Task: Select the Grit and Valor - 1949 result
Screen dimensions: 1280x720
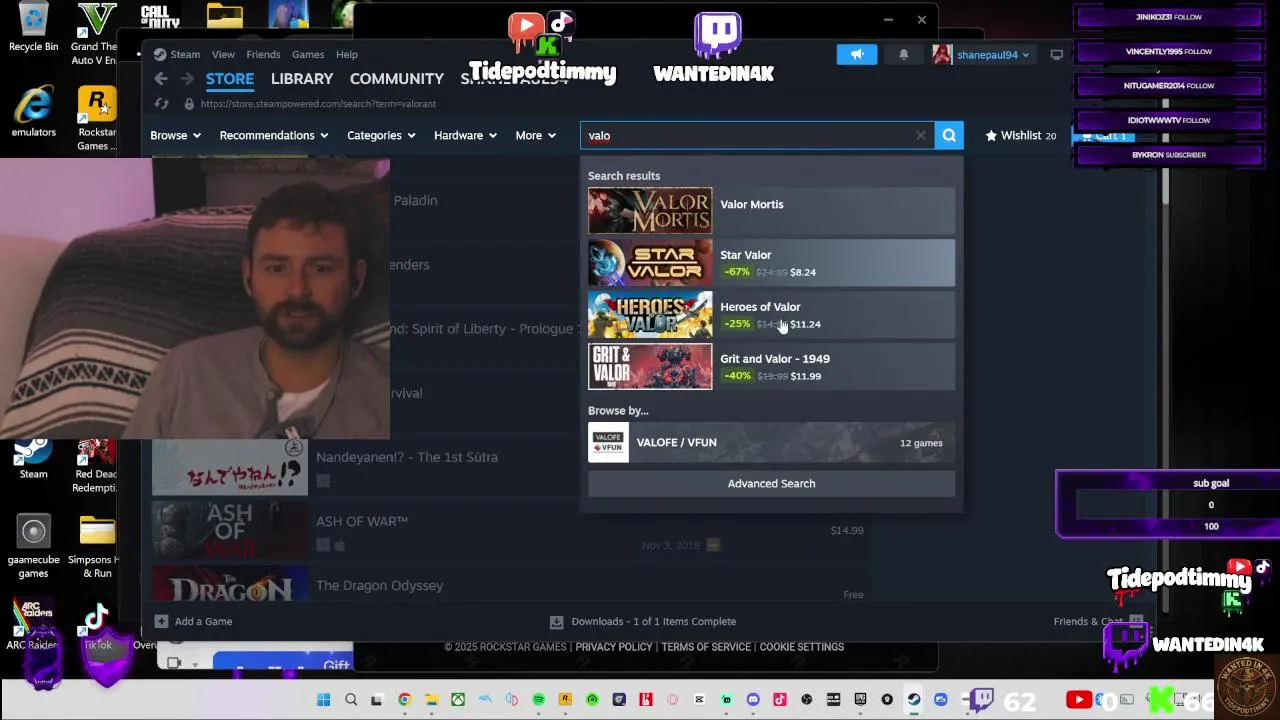Action: (x=771, y=367)
